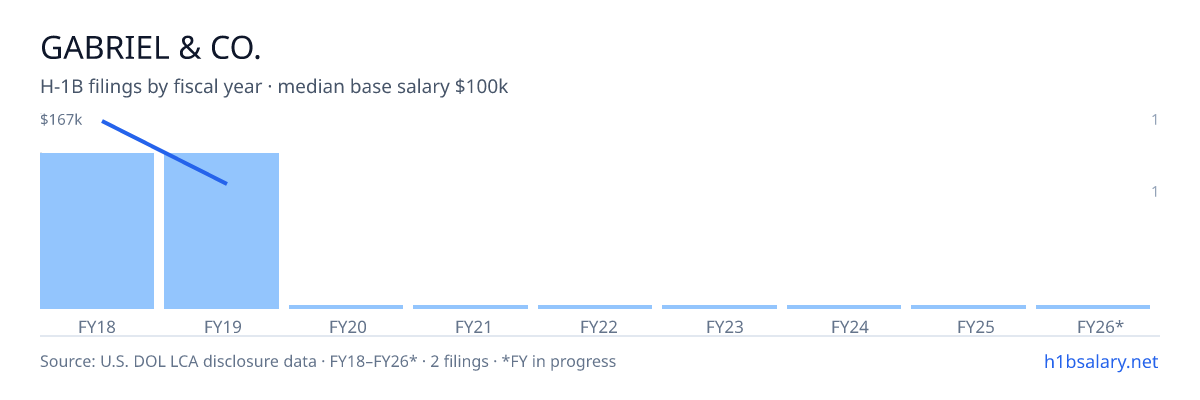1200x400 pixels.
Task: Click the GABRIEL & CO. title
Action: (150, 47)
